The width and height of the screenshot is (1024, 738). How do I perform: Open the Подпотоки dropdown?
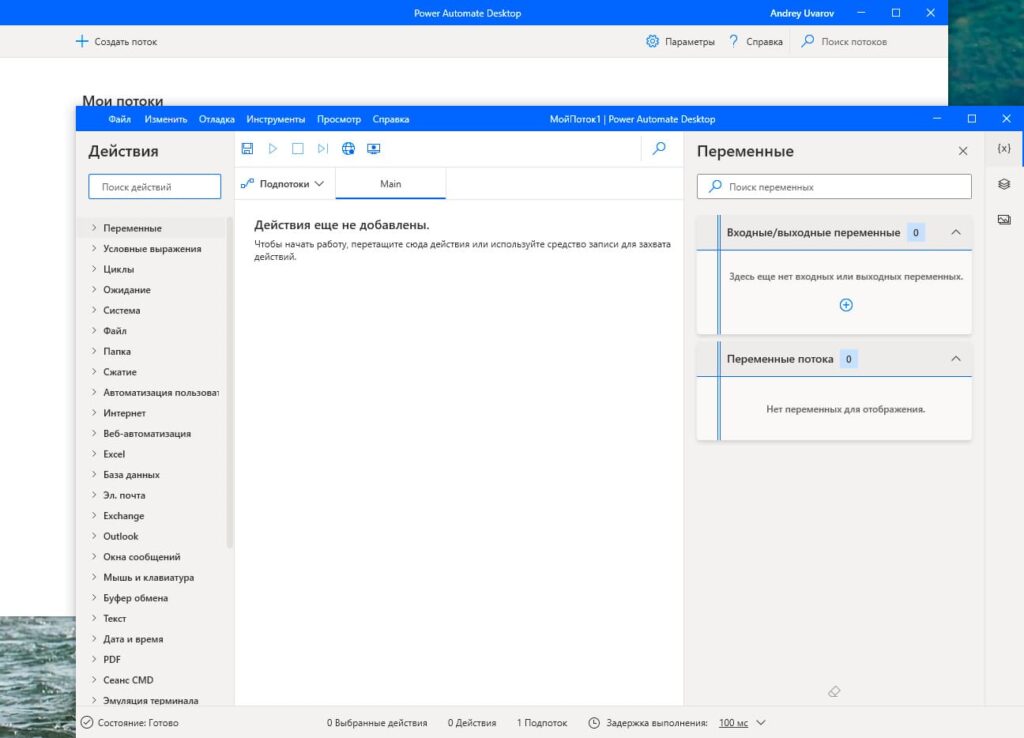click(284, 184)
